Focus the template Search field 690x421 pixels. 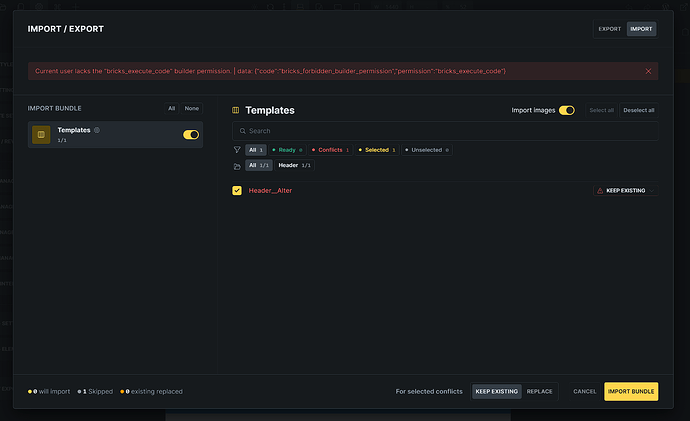coord(445,131)
